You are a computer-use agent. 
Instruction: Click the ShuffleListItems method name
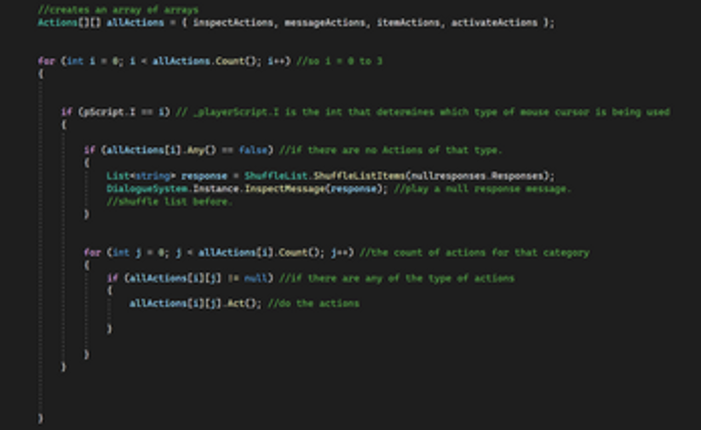tap(359, 176)
